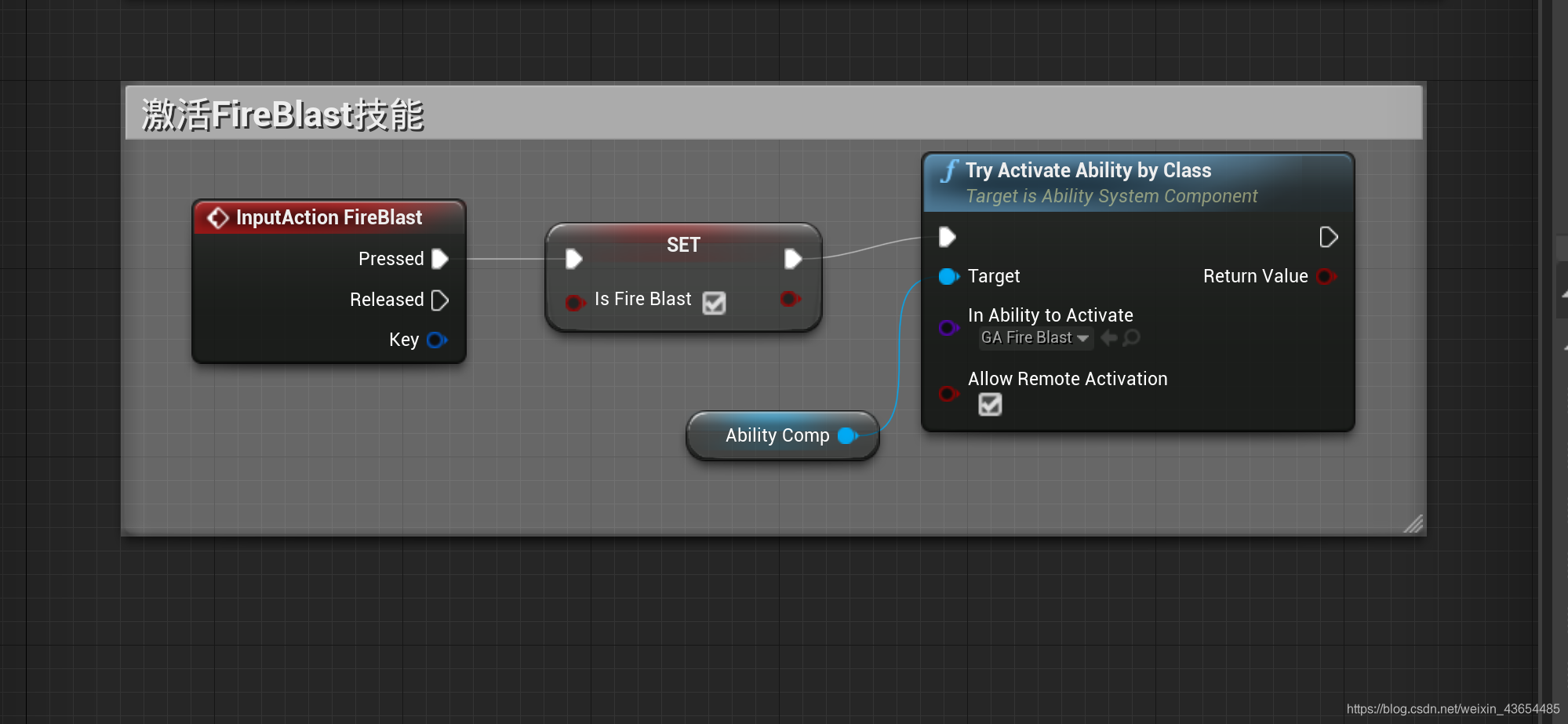Image resolution: width=1568 pixels, height=724 pixels.
Task: Uncheck the Allow Remote Activation checkbox
Action: (x=990, y=405)
